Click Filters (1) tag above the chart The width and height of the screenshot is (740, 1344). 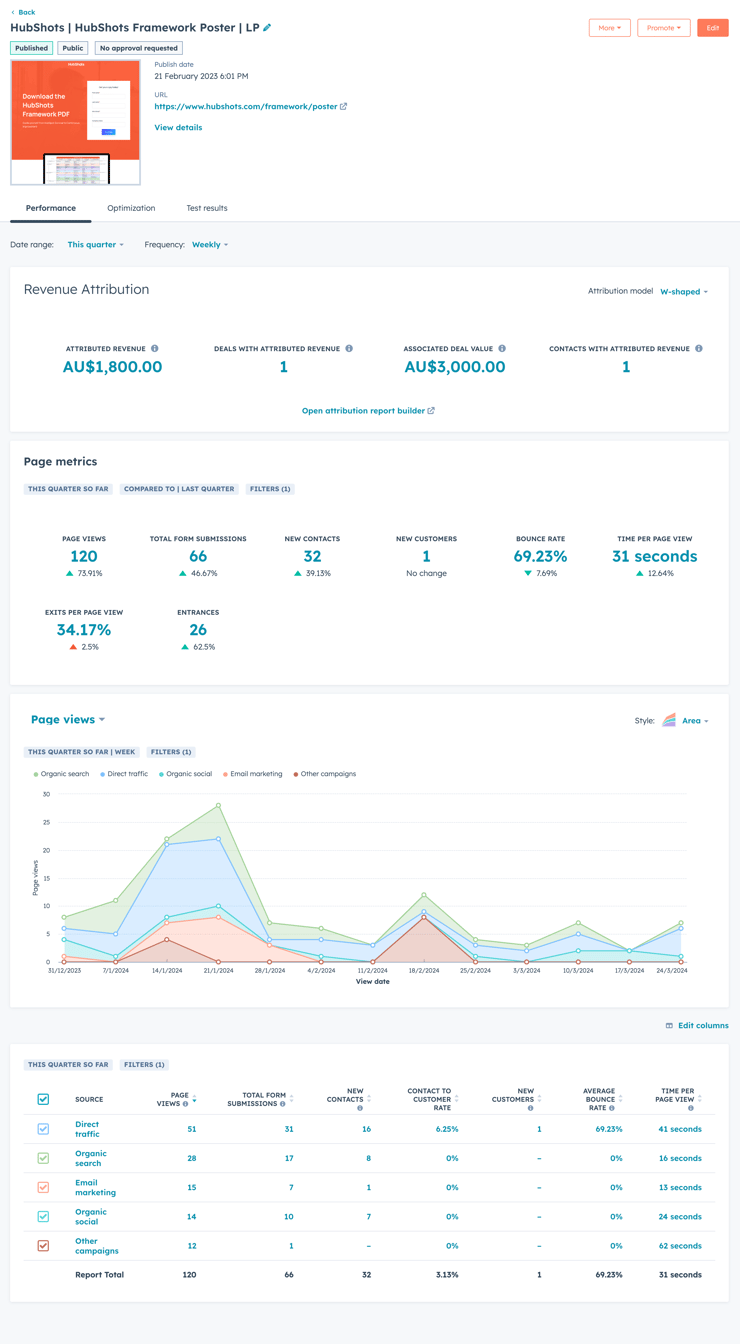coord(171,752)
